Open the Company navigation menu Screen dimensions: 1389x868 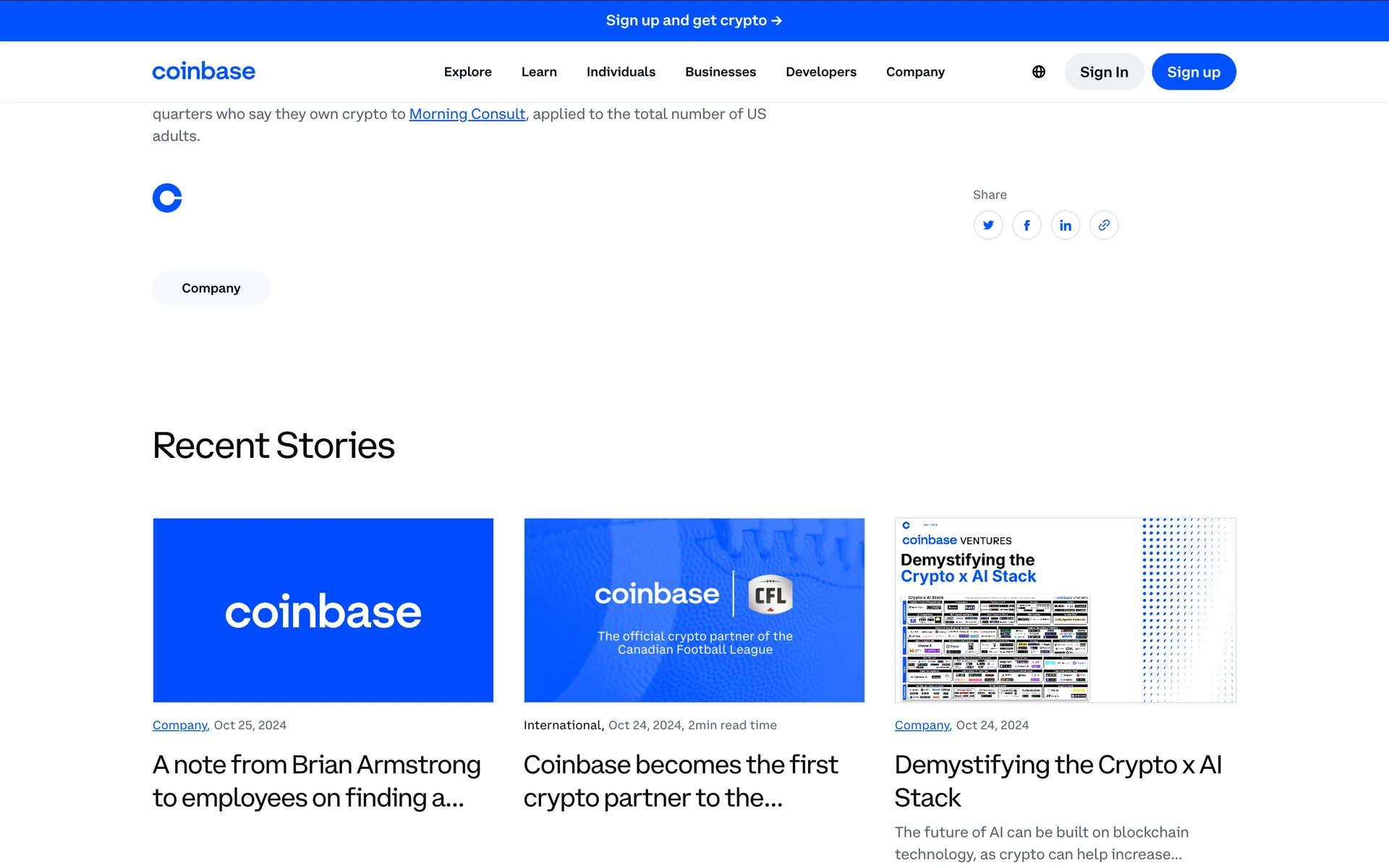tap(915, 72)
